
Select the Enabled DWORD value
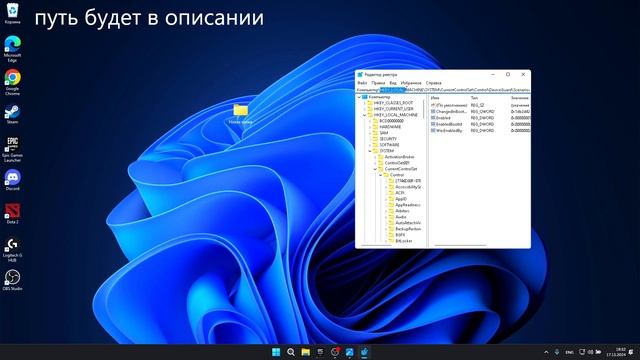[x=443, y=118]
